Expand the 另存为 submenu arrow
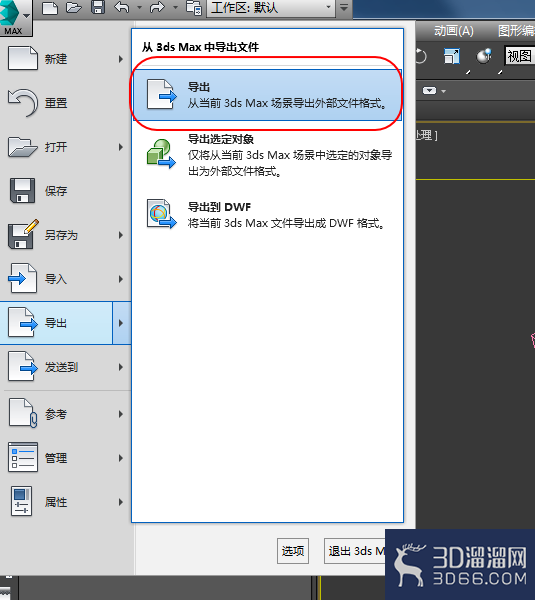Viewport: 535px width, 600px height. (121, 235)
